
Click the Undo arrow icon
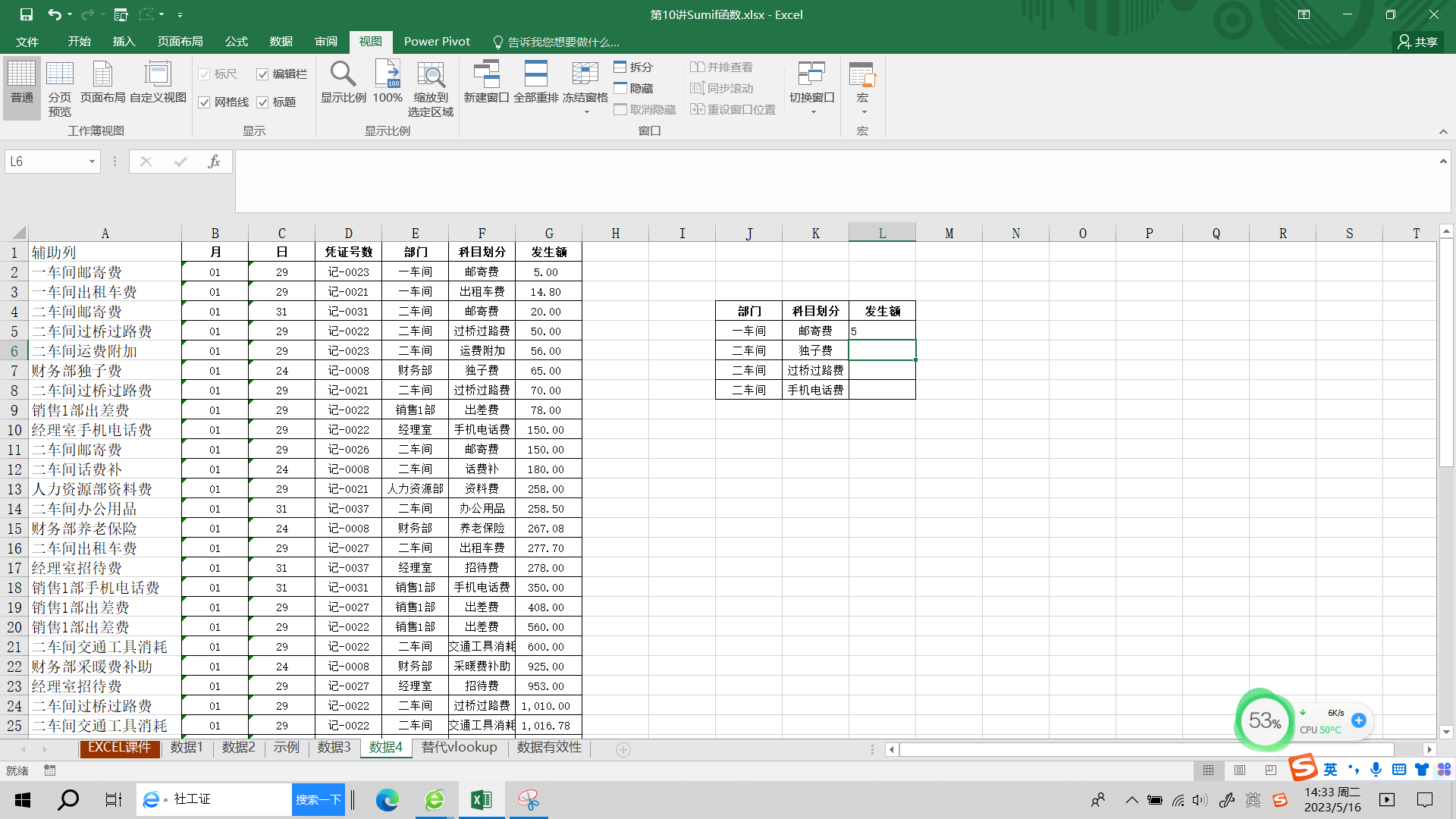pyautogui.click(x=54, y=14)
